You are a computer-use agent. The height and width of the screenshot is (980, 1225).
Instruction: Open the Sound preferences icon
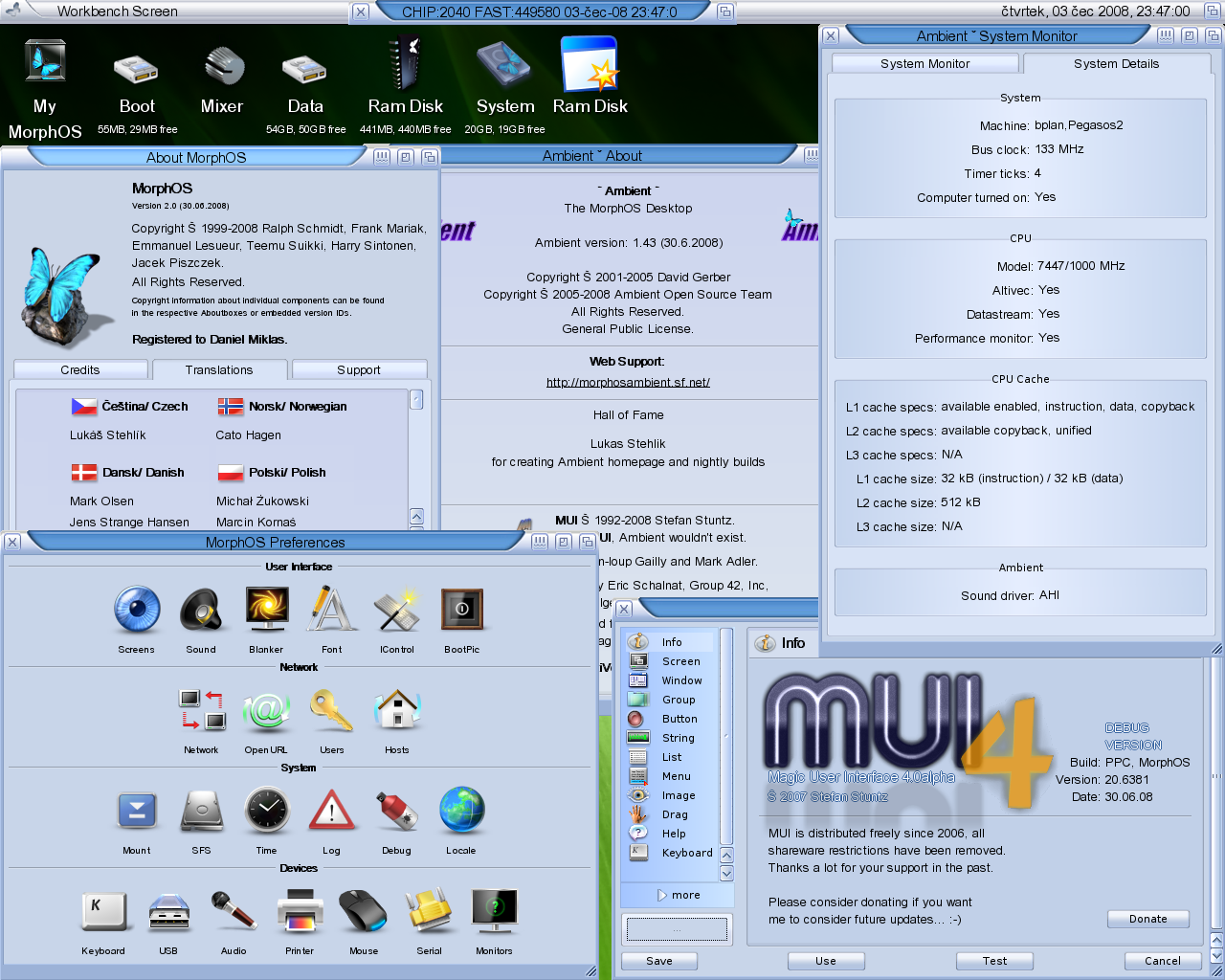point(201,611)
